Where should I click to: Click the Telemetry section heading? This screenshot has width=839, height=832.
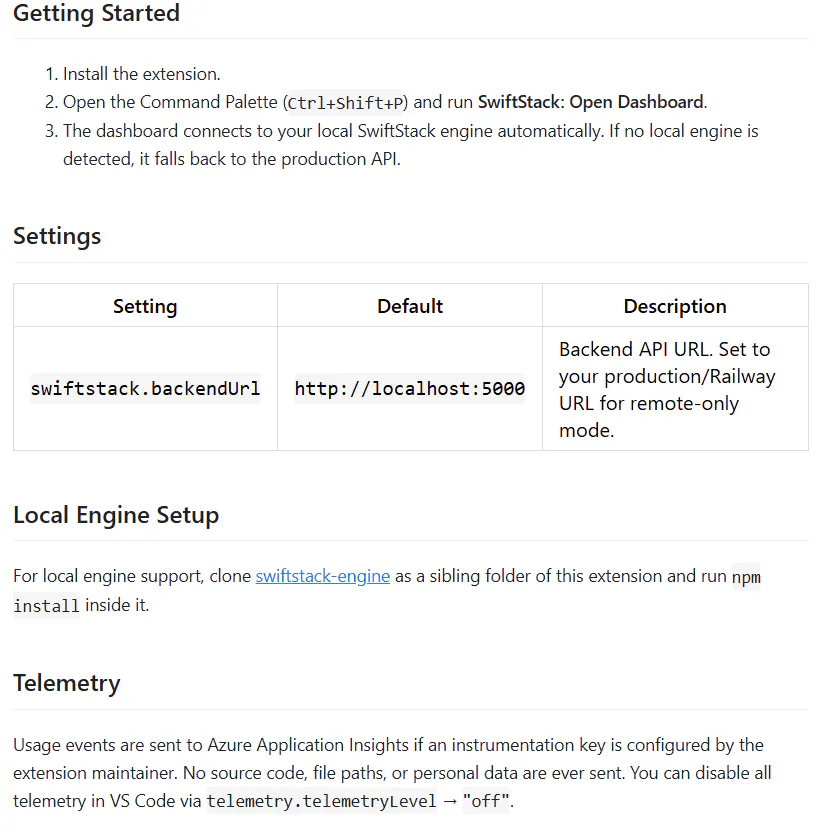67,683
